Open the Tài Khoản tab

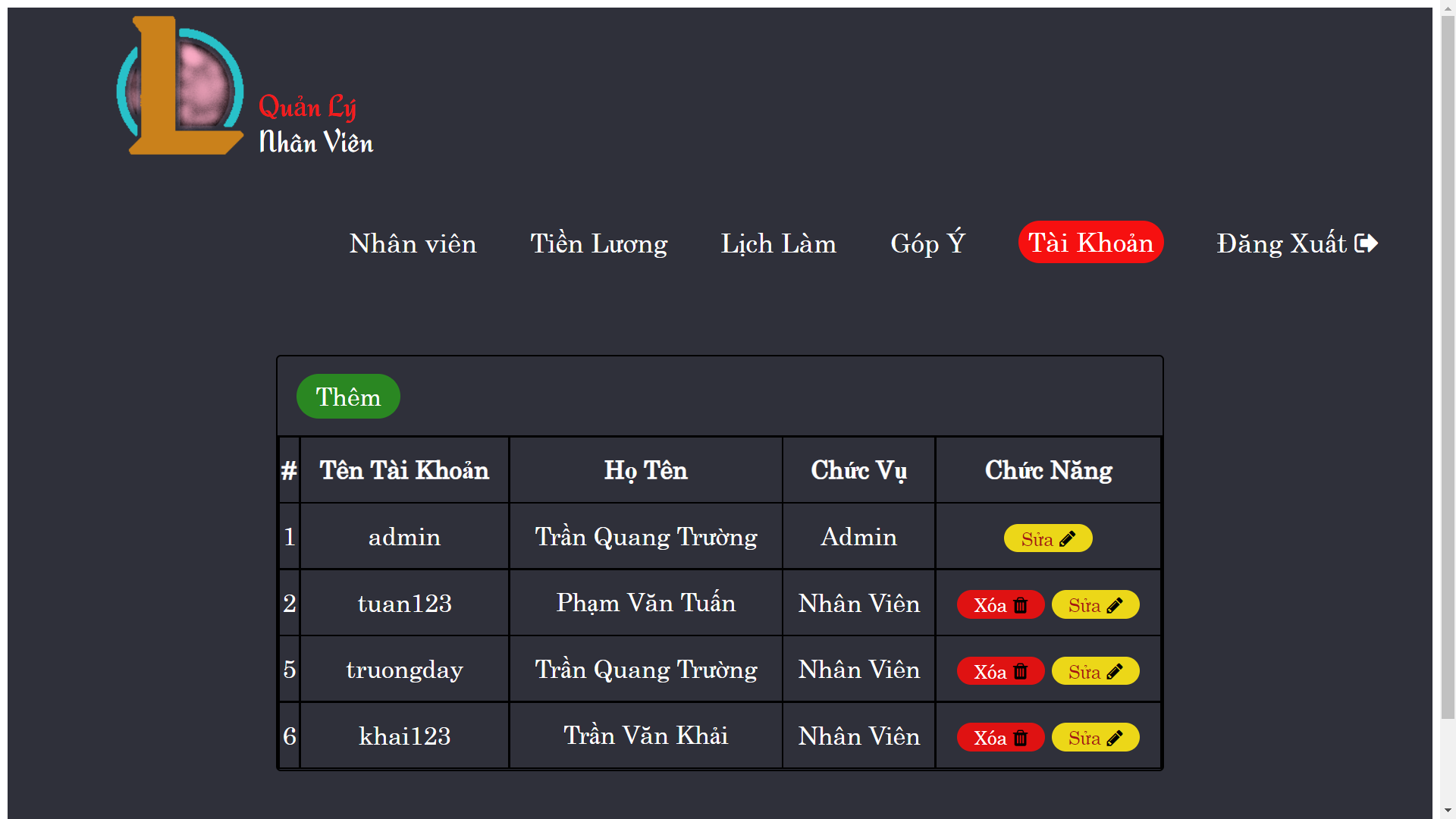[1090, 243]
